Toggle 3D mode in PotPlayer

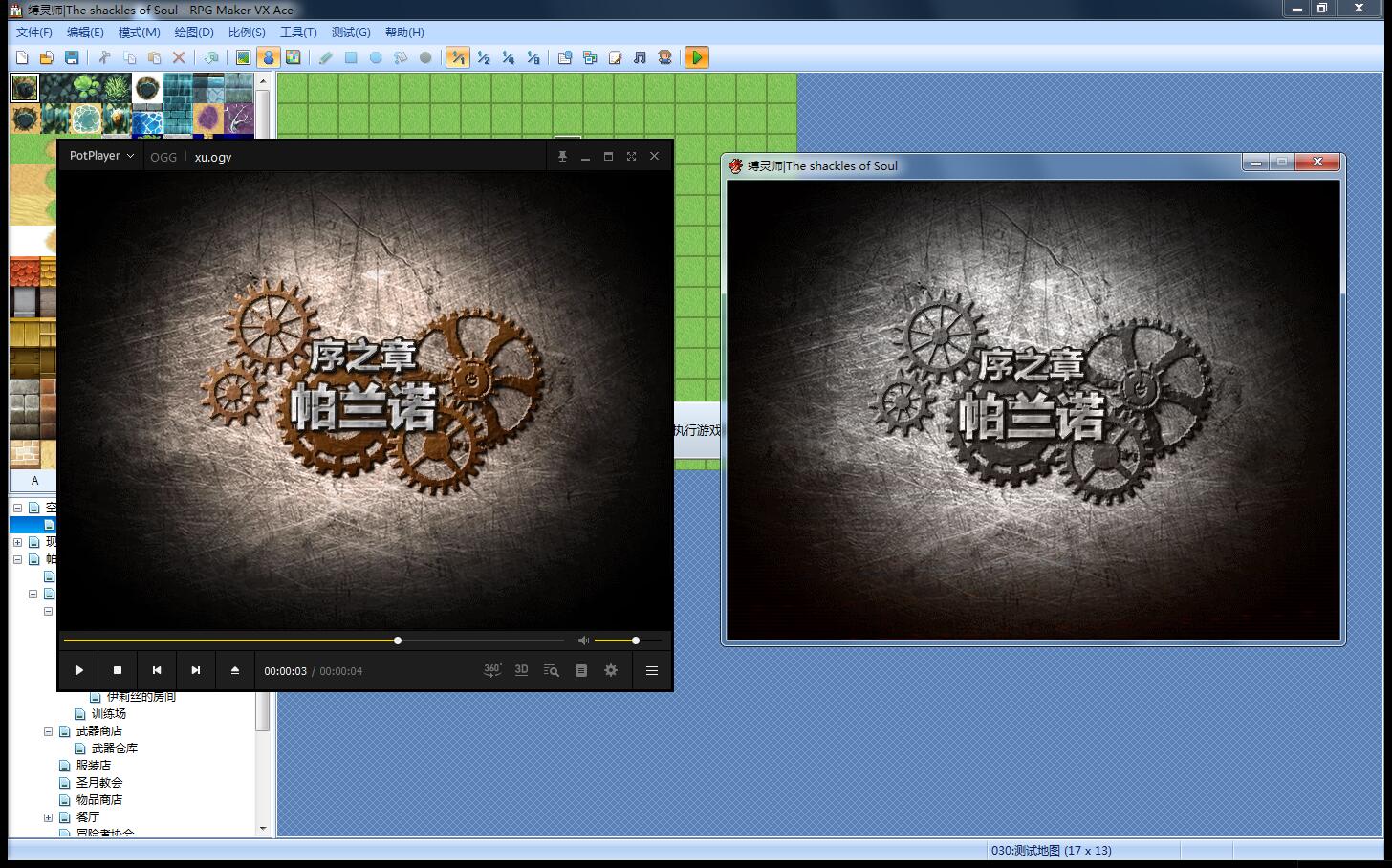521,670
